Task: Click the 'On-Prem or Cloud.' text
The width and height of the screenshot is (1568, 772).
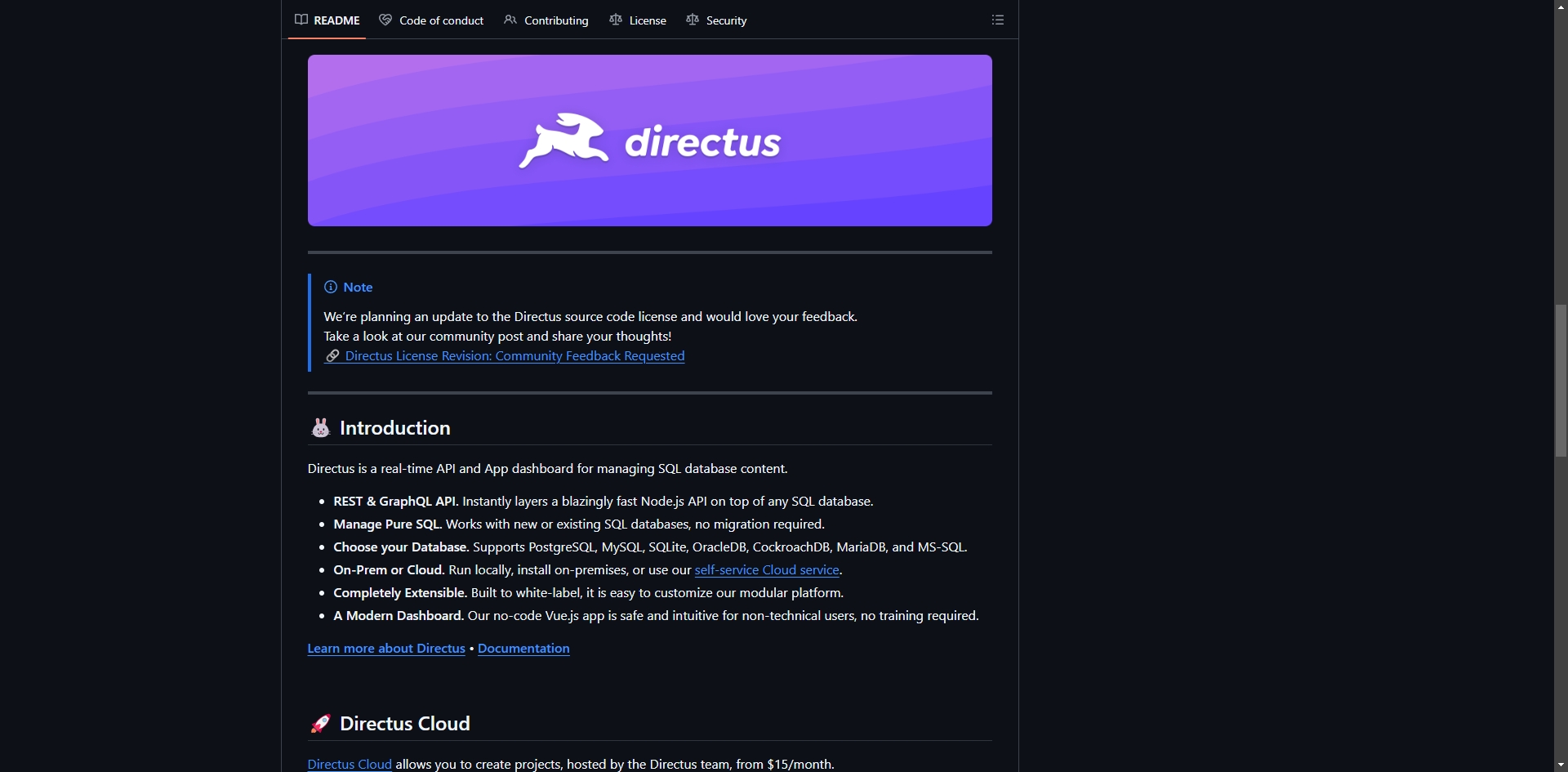Action: [x=390, y=570]
